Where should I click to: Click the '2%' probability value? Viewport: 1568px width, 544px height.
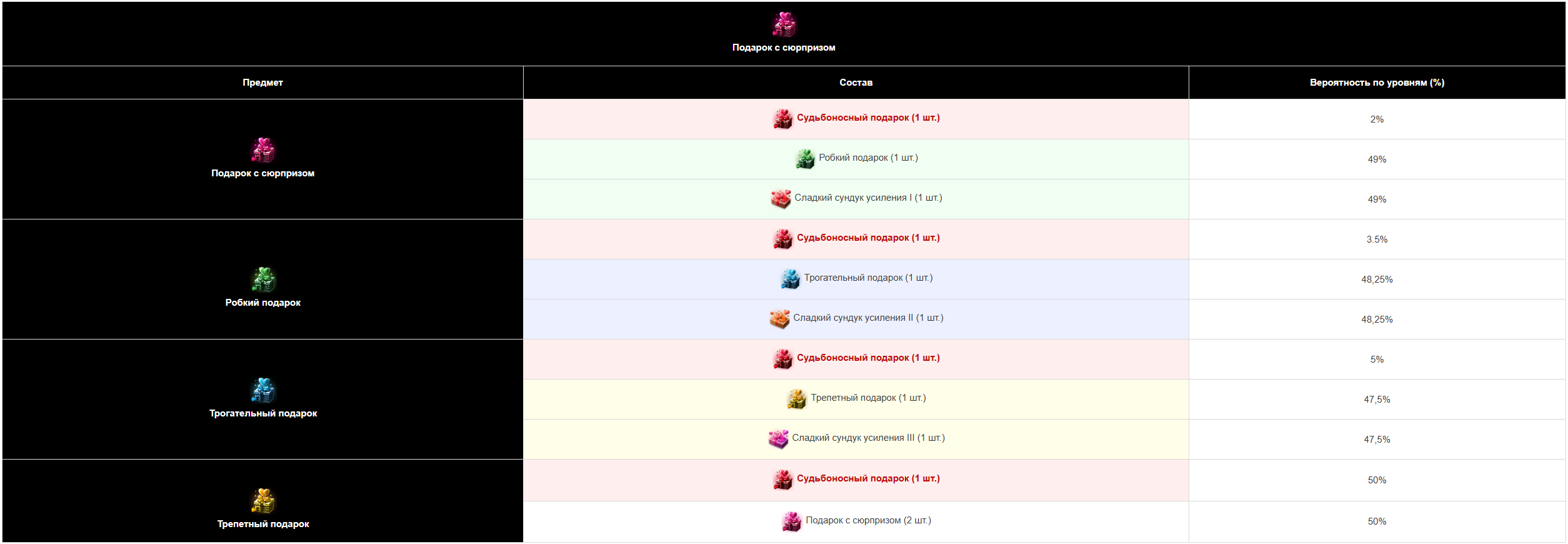1377,119
